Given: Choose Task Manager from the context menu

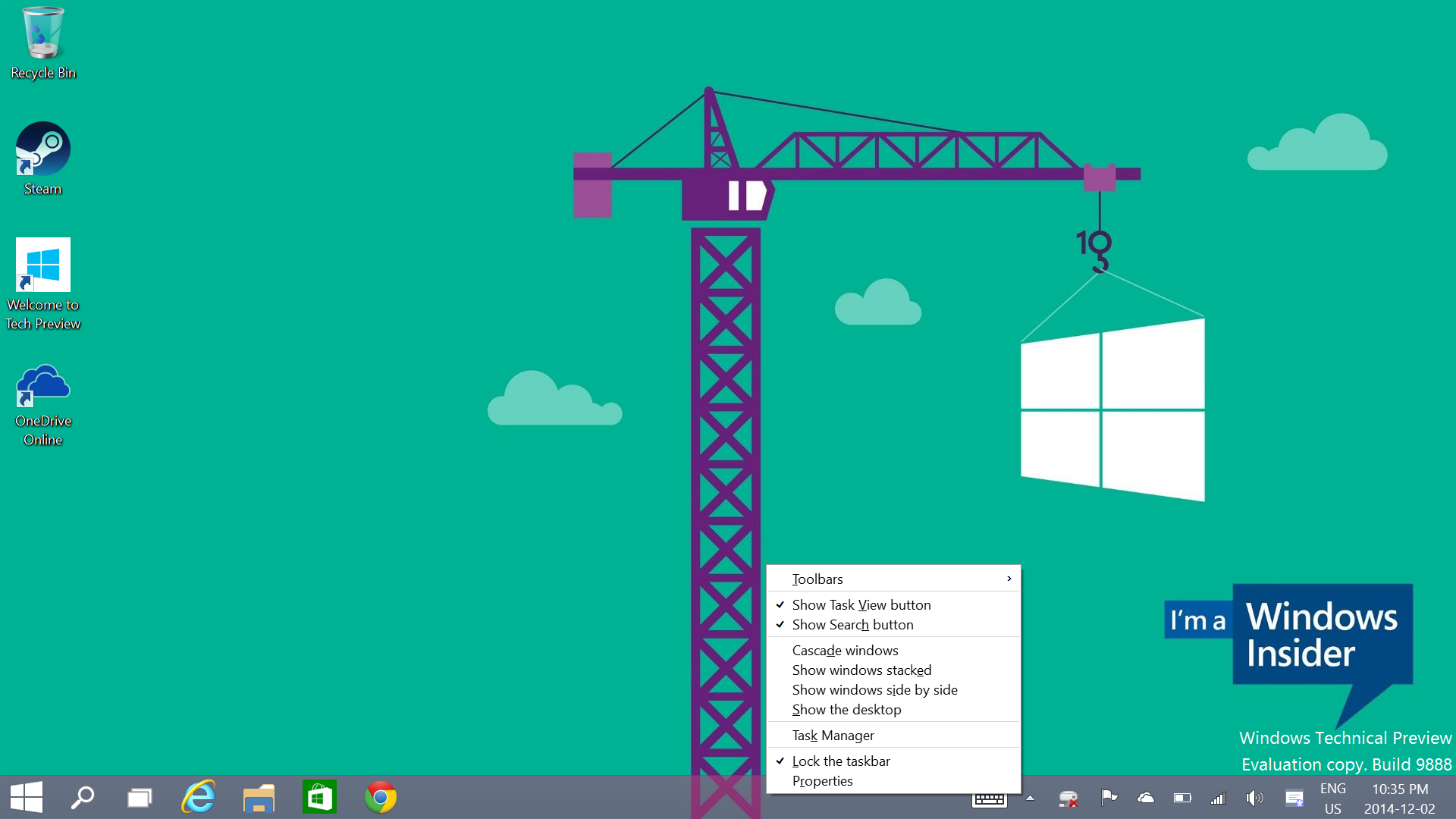Looking at the screenshot, I should click(833, 735).
